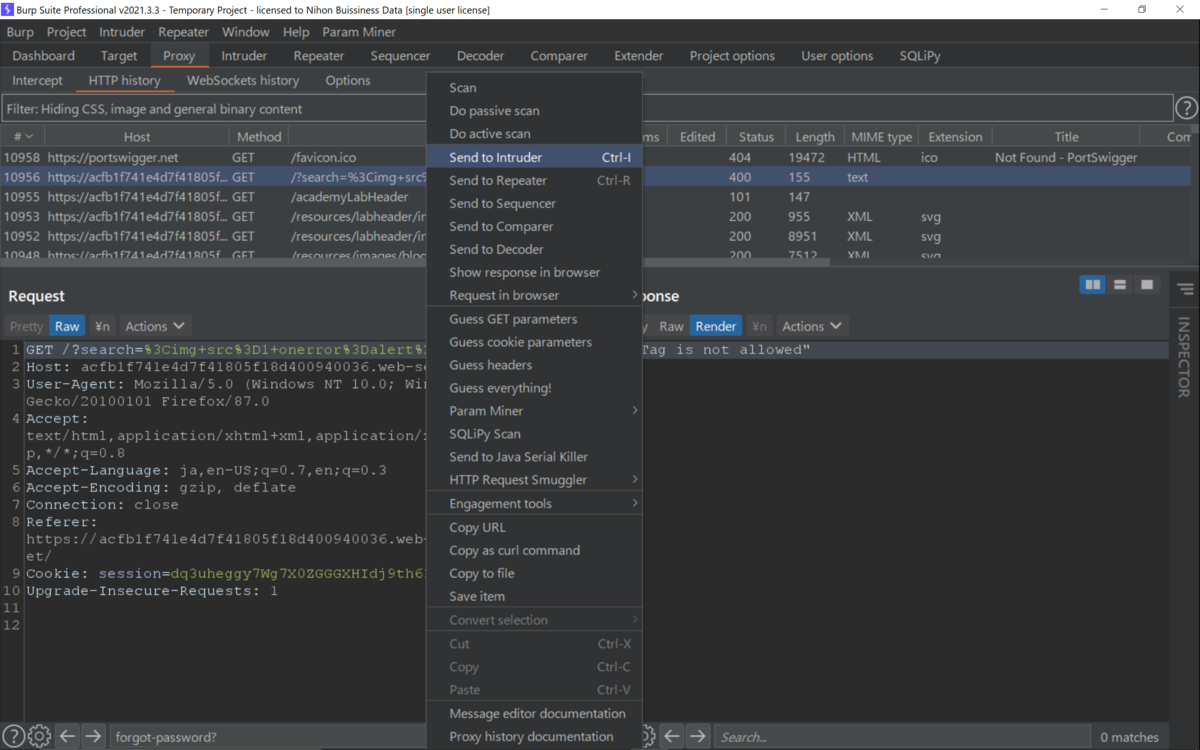Select Guess everything! entry
The width and height of the screenshot is (1200, 750).
coord(534,388)
